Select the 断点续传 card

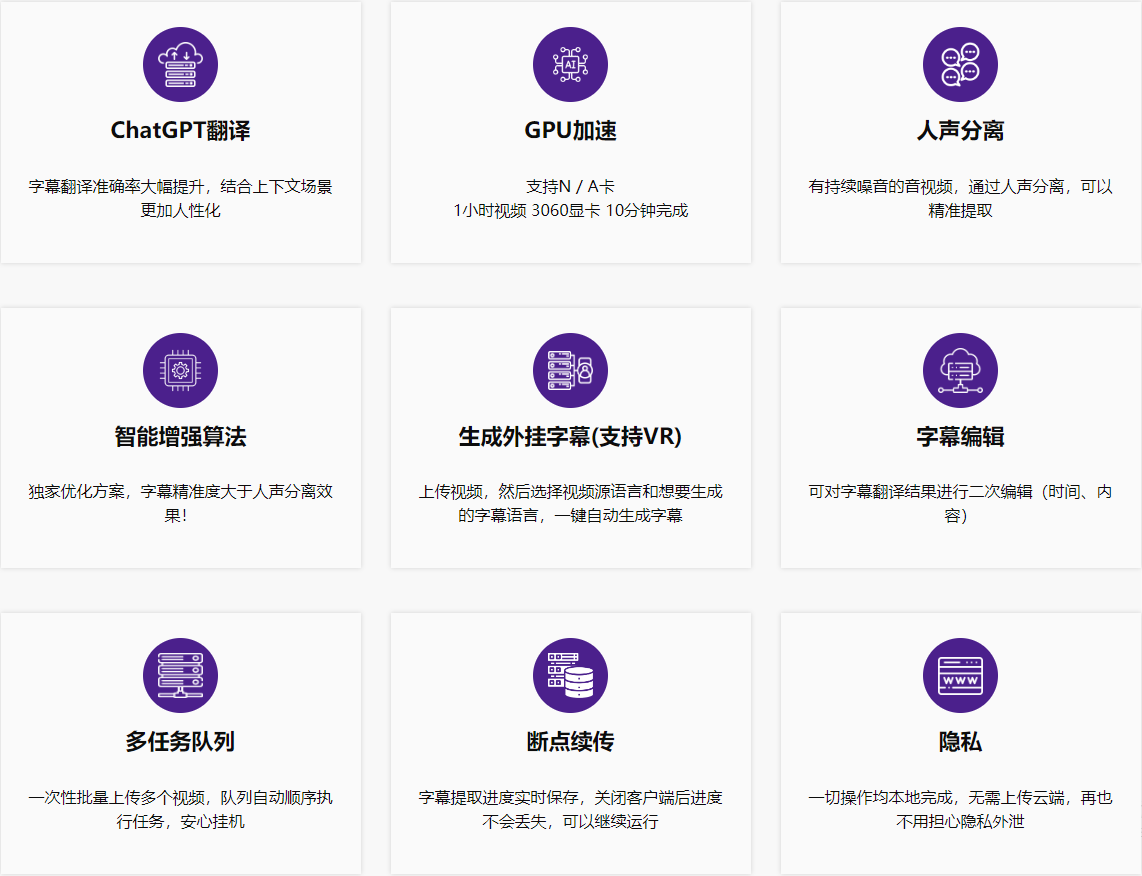[x=570, y=742]
